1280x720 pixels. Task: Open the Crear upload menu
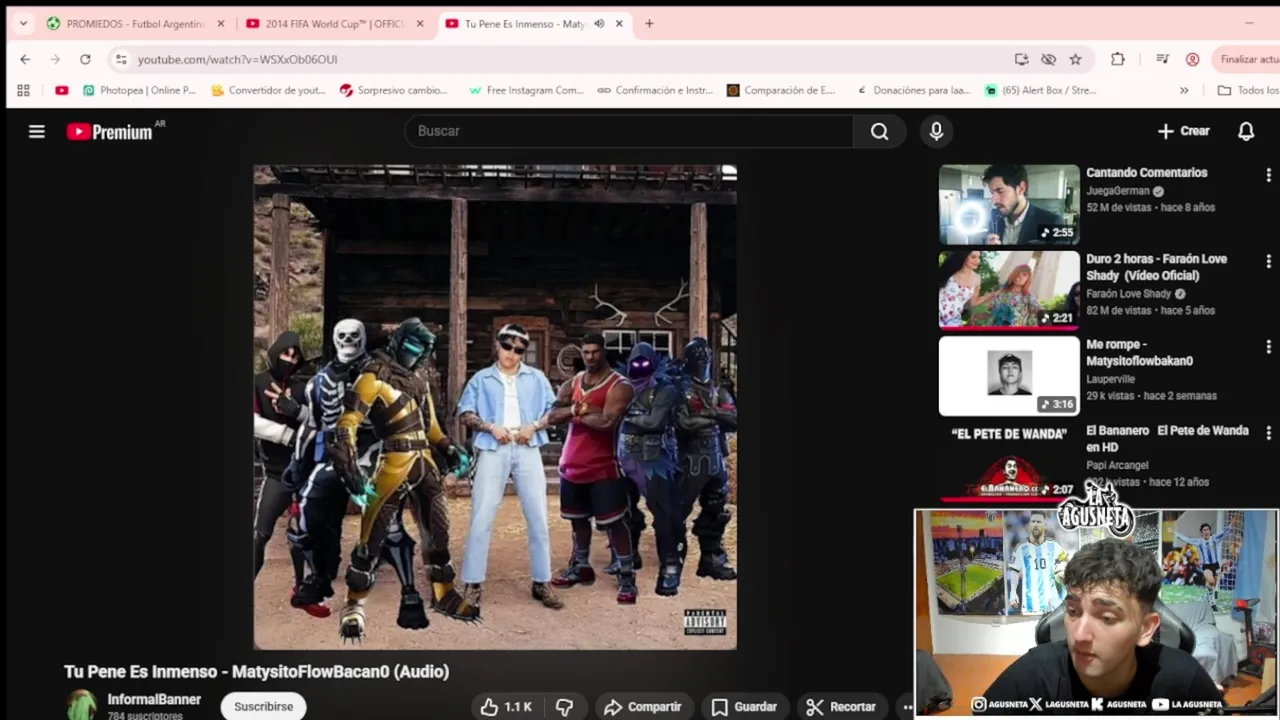coord(1183,131)
